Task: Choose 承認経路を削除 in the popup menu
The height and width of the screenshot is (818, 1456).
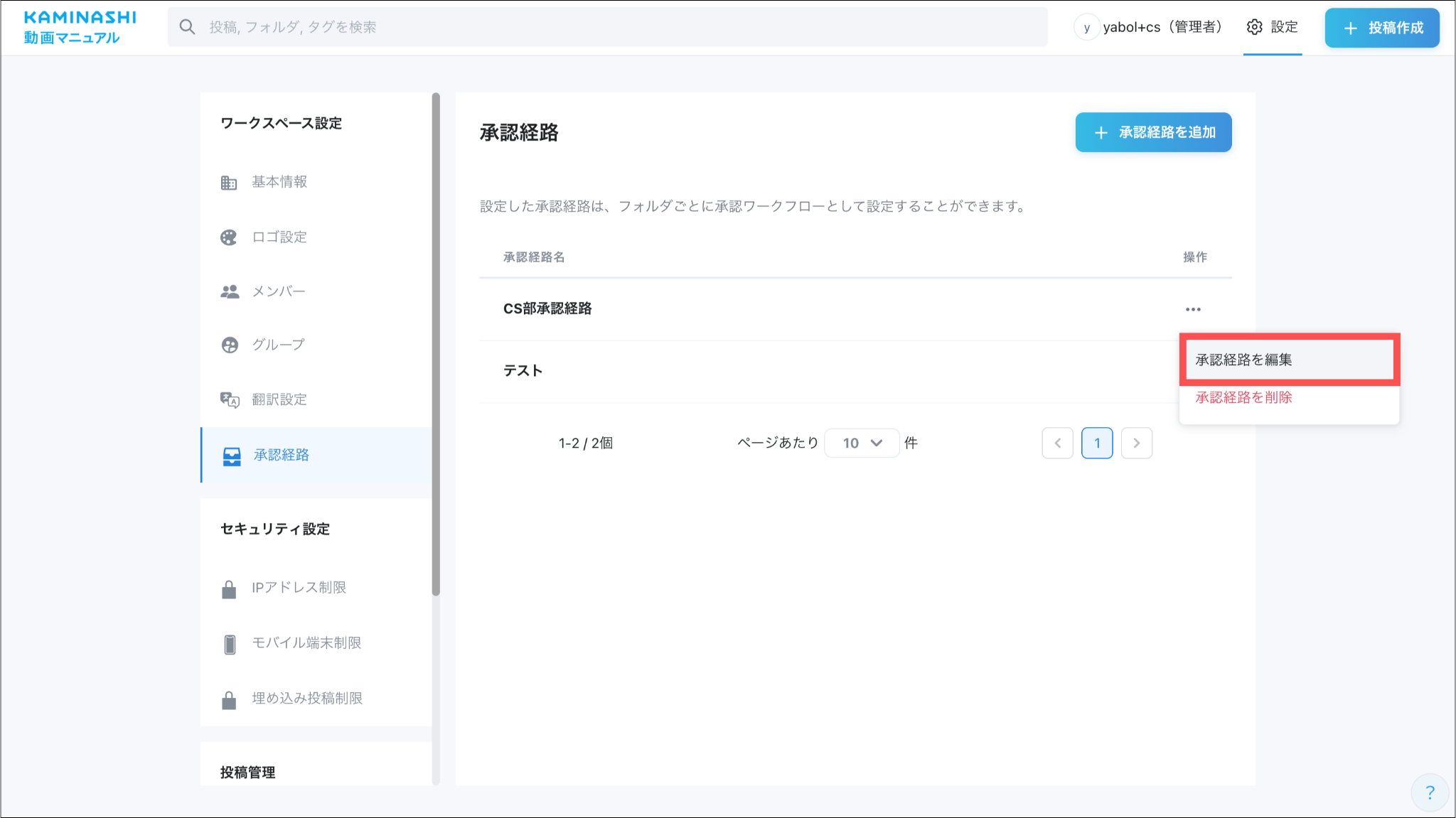Action: pyautogui.click(x=1243, y=397)
